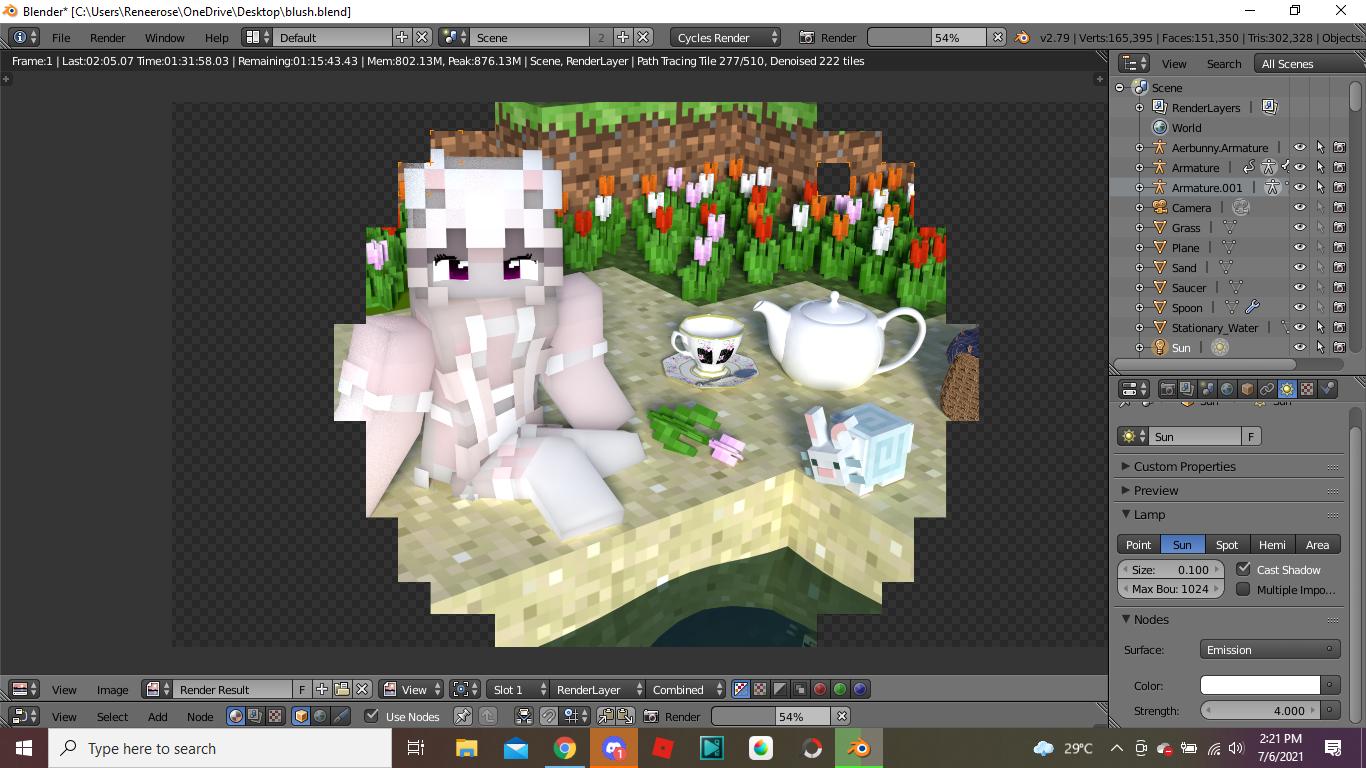Show world shader type globe icon
The image size is (1366, 768).
[x=320, y=716]
